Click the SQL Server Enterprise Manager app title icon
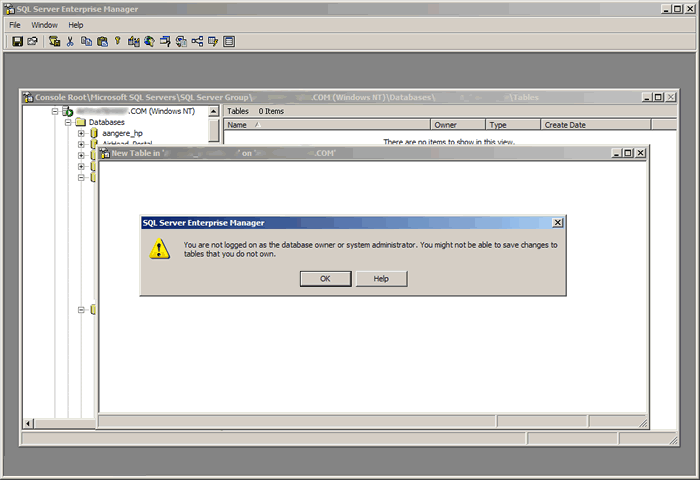Screen dimensions: 700x480 9,9
